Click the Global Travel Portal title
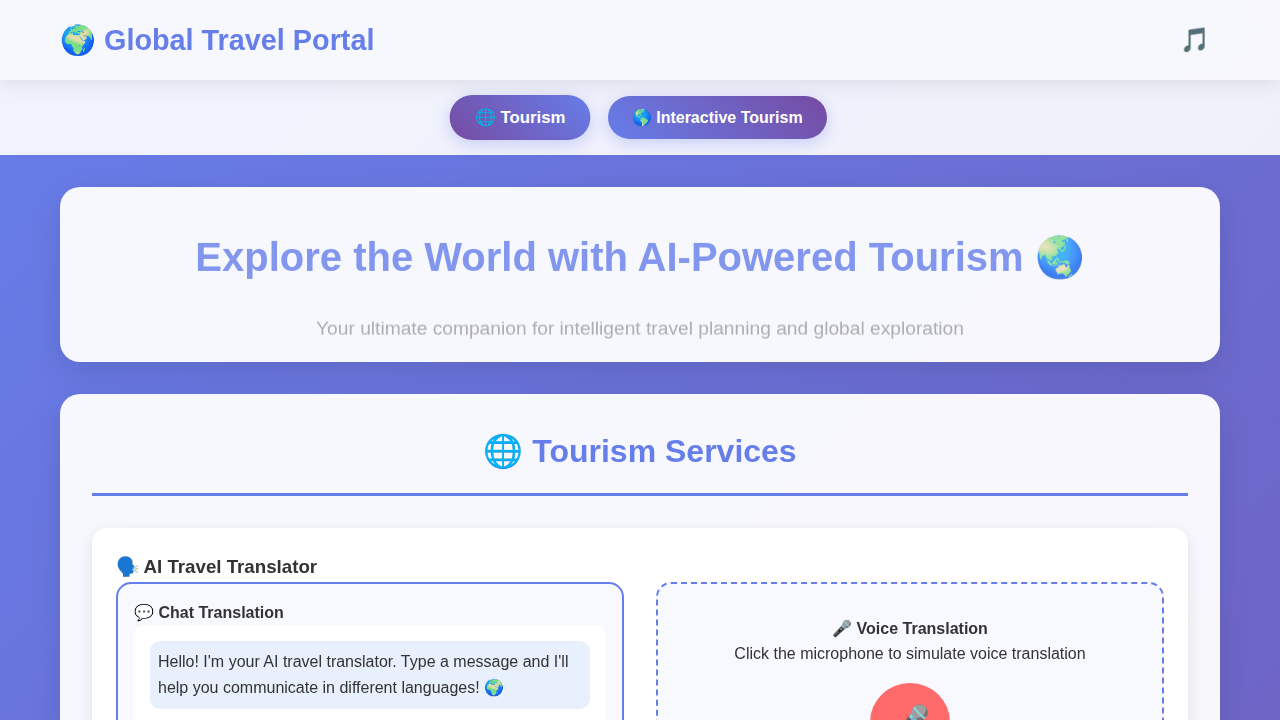Viewport: 1280px width, 720px height. pos(239,40)
